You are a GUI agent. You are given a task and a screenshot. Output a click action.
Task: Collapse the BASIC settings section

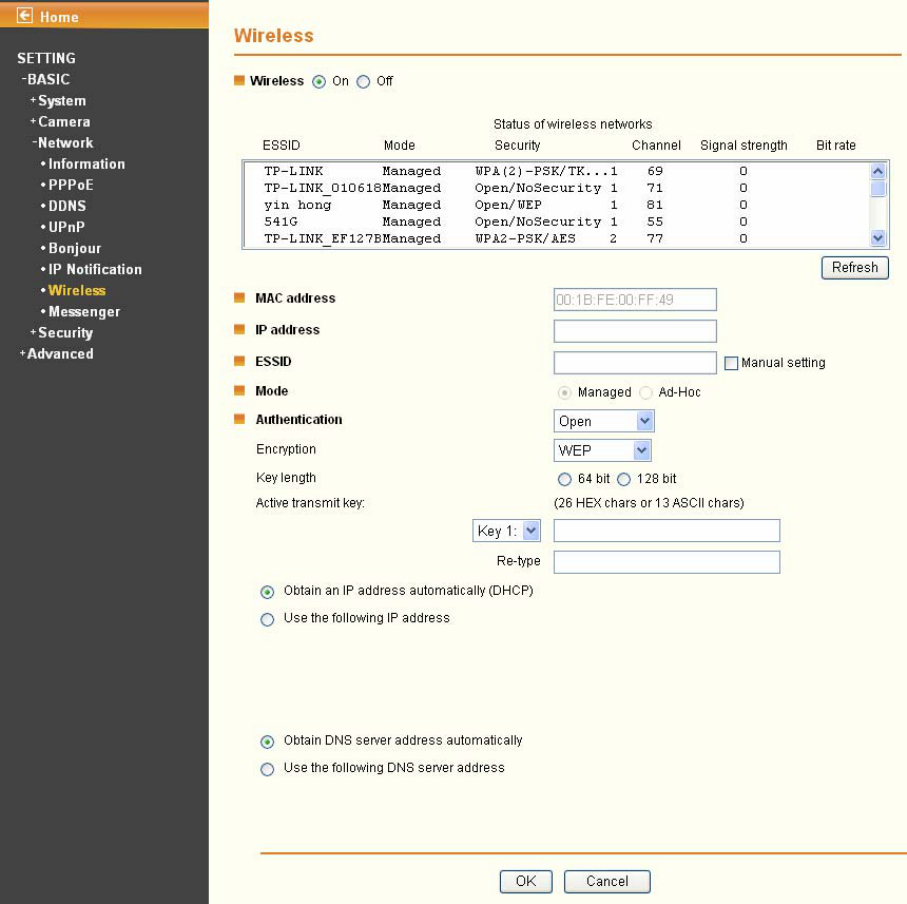click(x=46, y=79)
